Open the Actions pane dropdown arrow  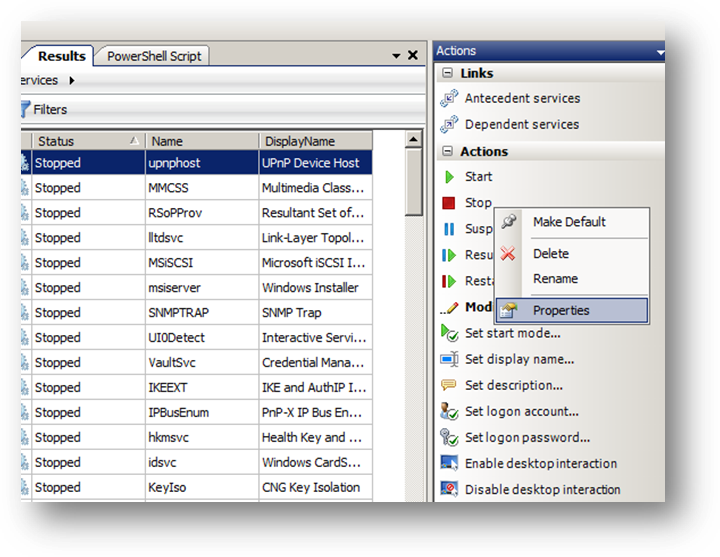pyautogui.click(x=660, y=51)
